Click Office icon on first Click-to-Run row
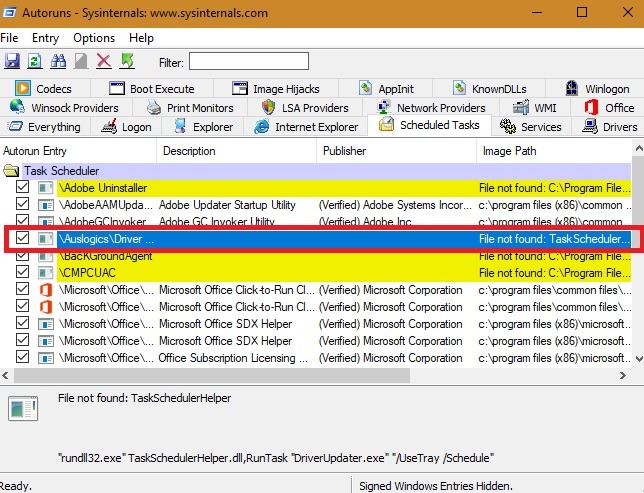This screenshot has height=493, width=644. pyautogui.click(x=45, y=290)
